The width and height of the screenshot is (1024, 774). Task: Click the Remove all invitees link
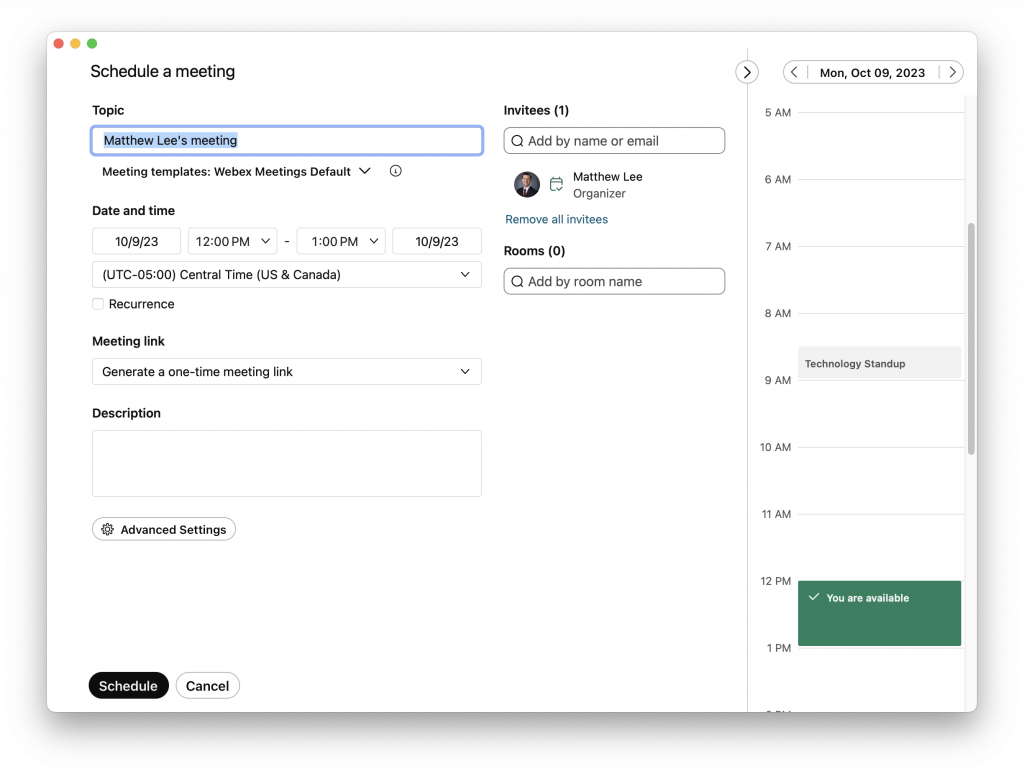pyautogui.click(x=556, y=219)
